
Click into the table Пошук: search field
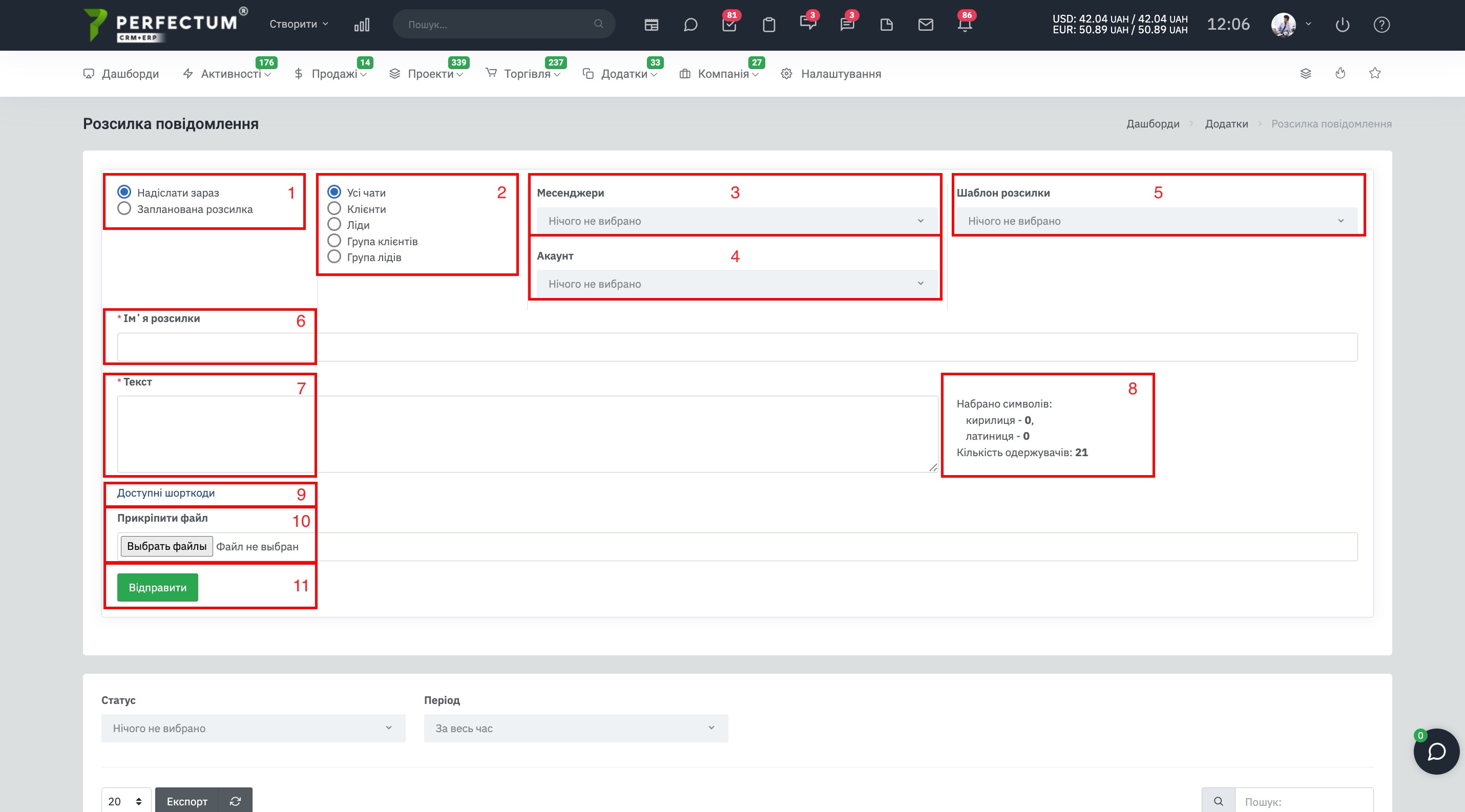[1304, 801]
